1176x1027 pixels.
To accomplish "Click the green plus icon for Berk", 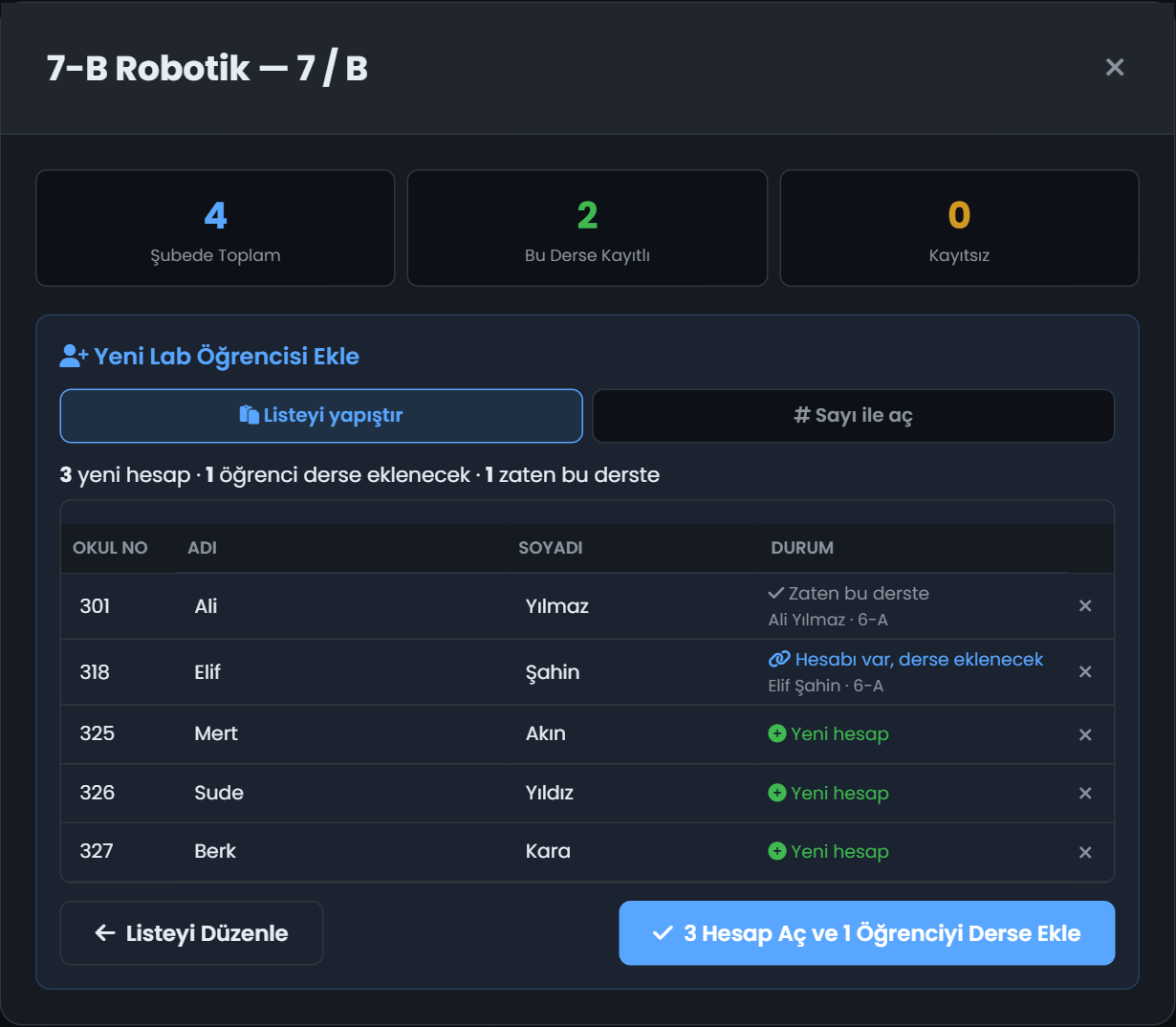I will click(x=777, y=851).
